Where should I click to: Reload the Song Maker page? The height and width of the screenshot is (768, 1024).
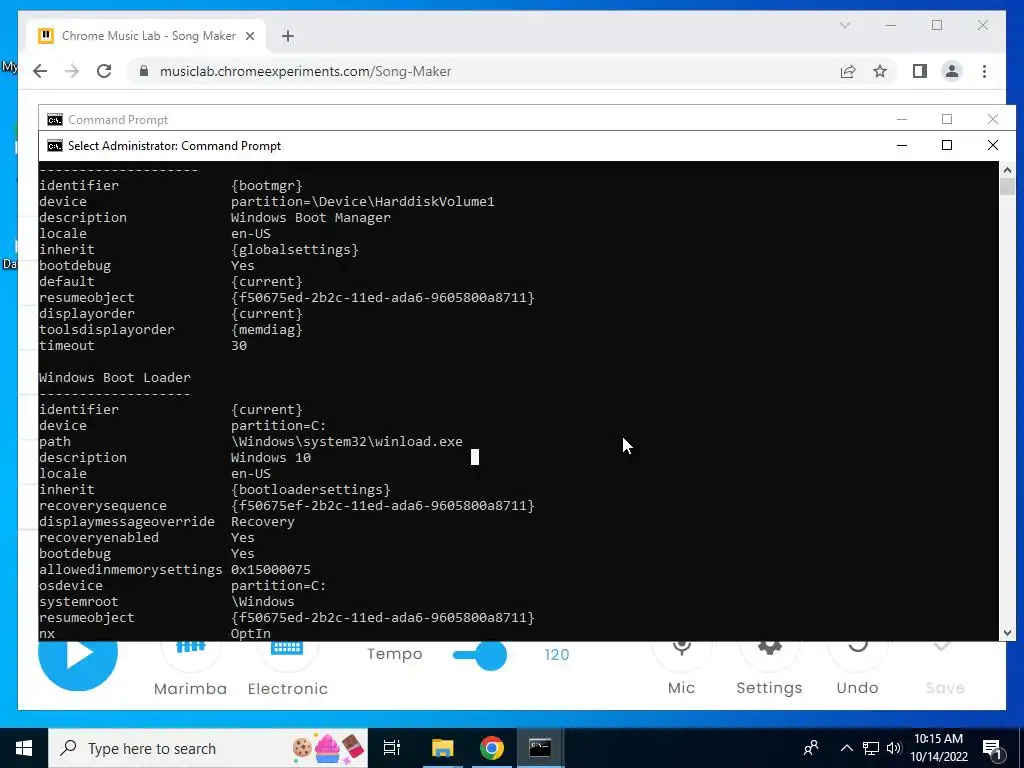click(x=104, y=71)
